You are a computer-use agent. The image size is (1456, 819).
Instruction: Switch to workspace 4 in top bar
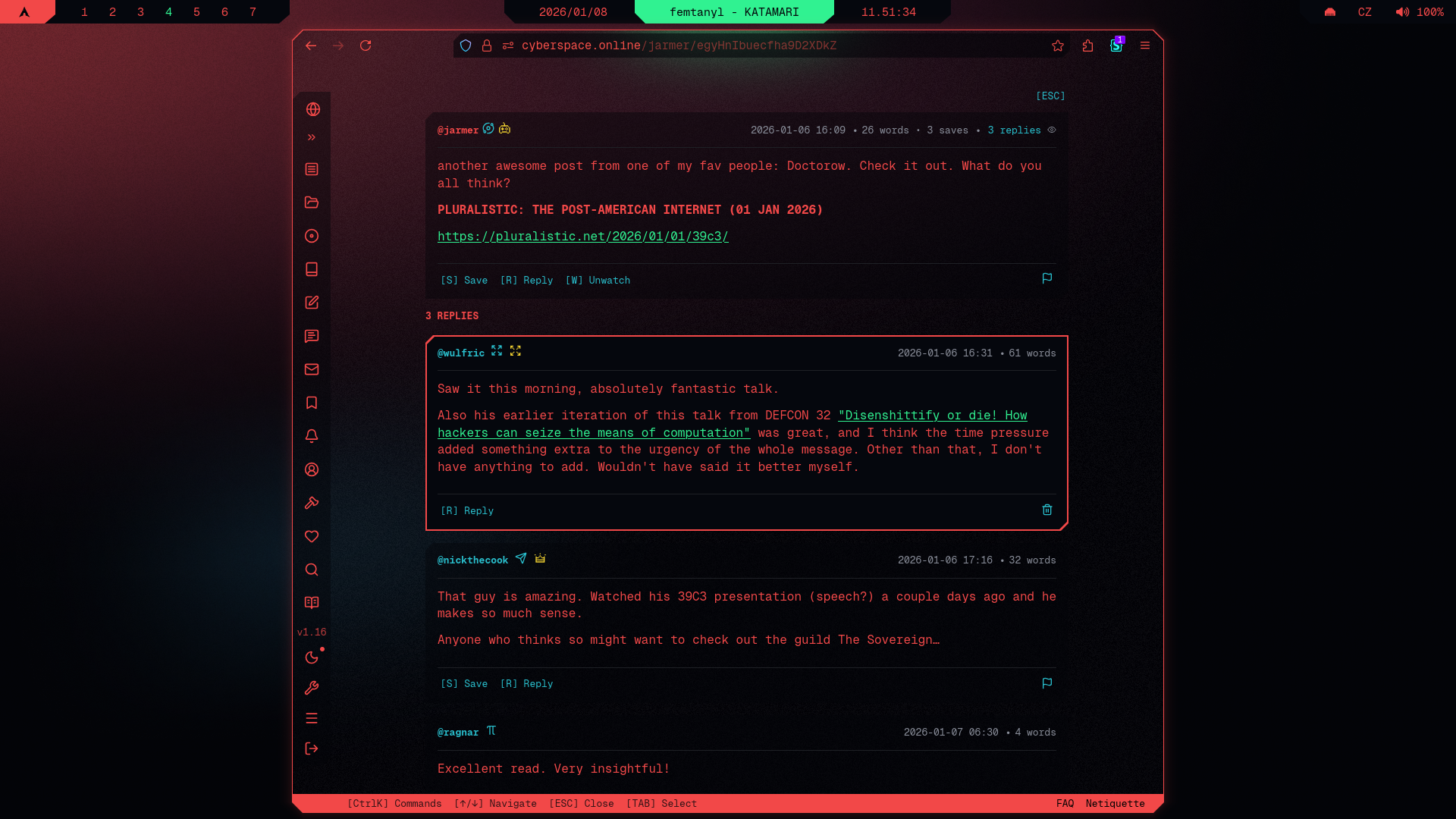[168, 12]
